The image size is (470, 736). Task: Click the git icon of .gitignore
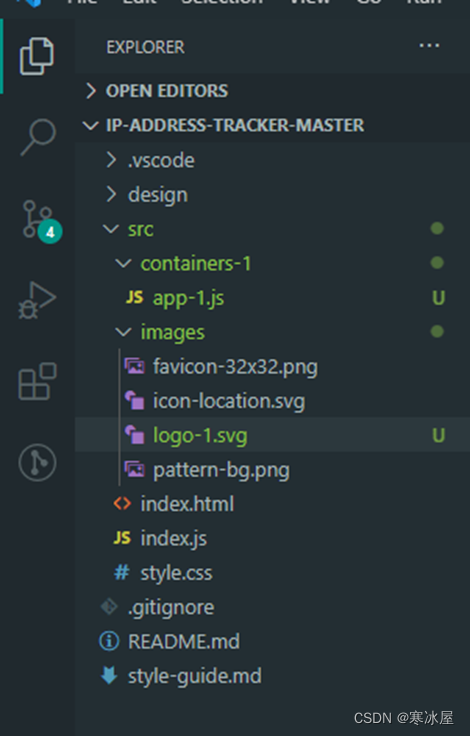[x=109, y=607]
